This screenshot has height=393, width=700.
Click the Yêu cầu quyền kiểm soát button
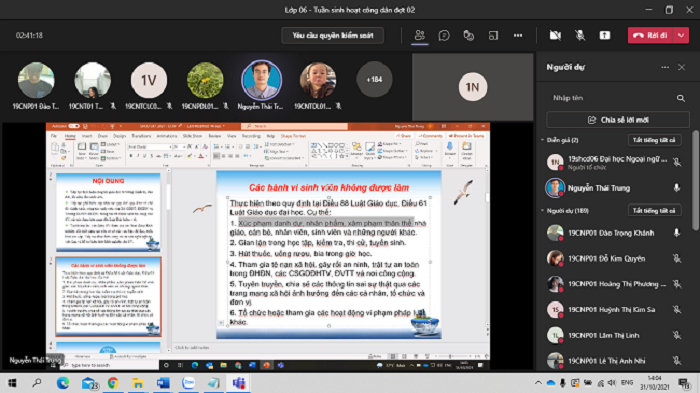tap(333, 35)
